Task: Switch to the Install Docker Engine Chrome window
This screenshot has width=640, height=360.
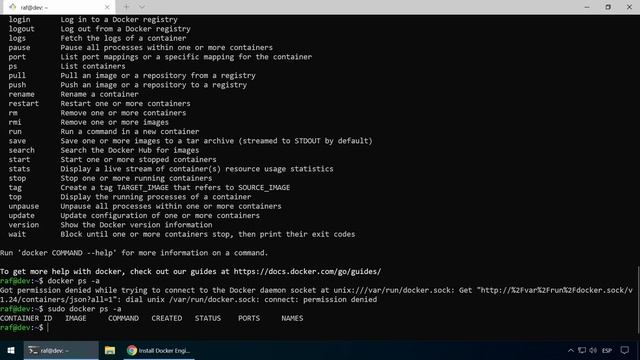Action: click(159, 350)
